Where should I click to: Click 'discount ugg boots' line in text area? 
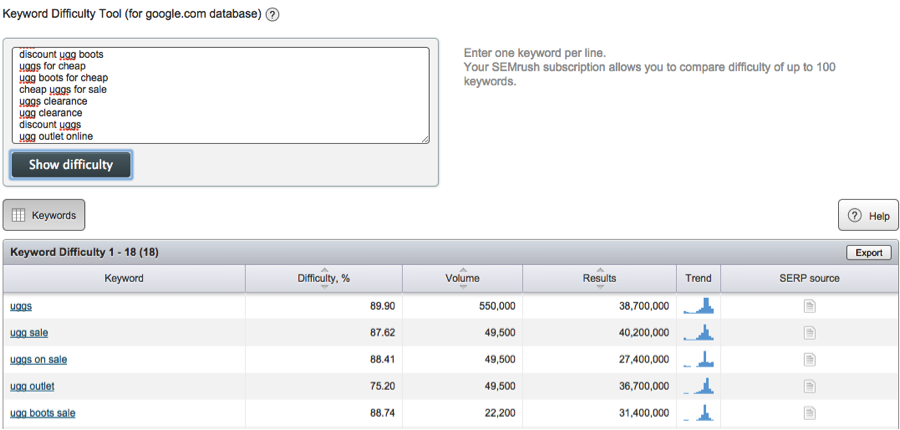(x=61, y=55)
